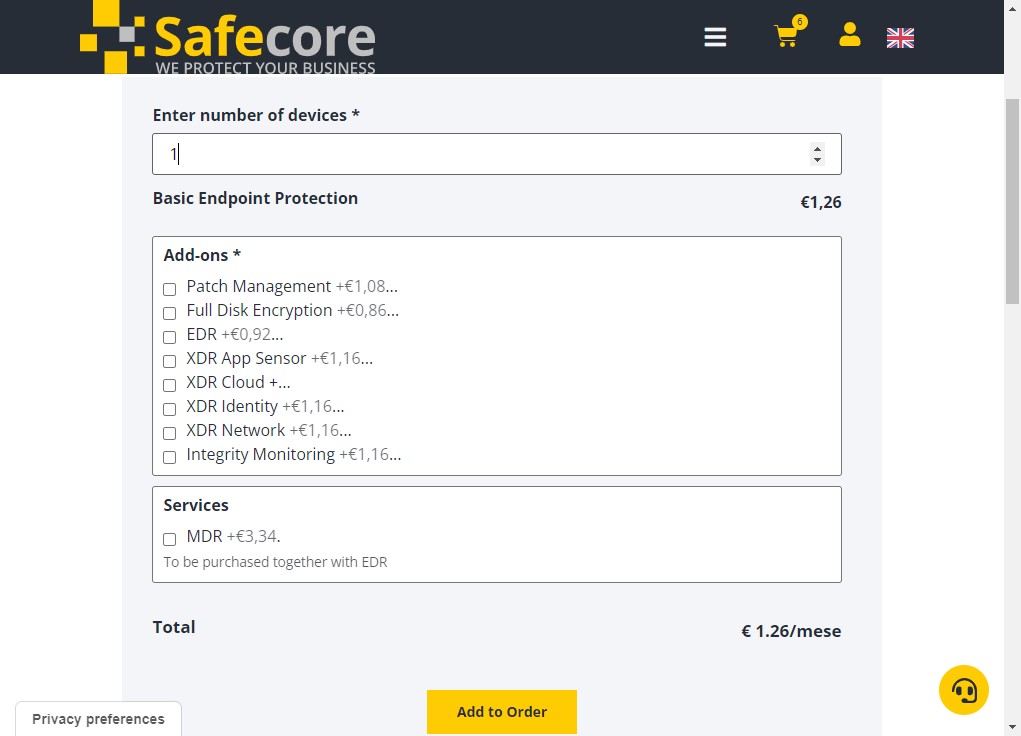
Task: Click the Basic Endpoint Protection price €1,26
Action: [820, 203]
